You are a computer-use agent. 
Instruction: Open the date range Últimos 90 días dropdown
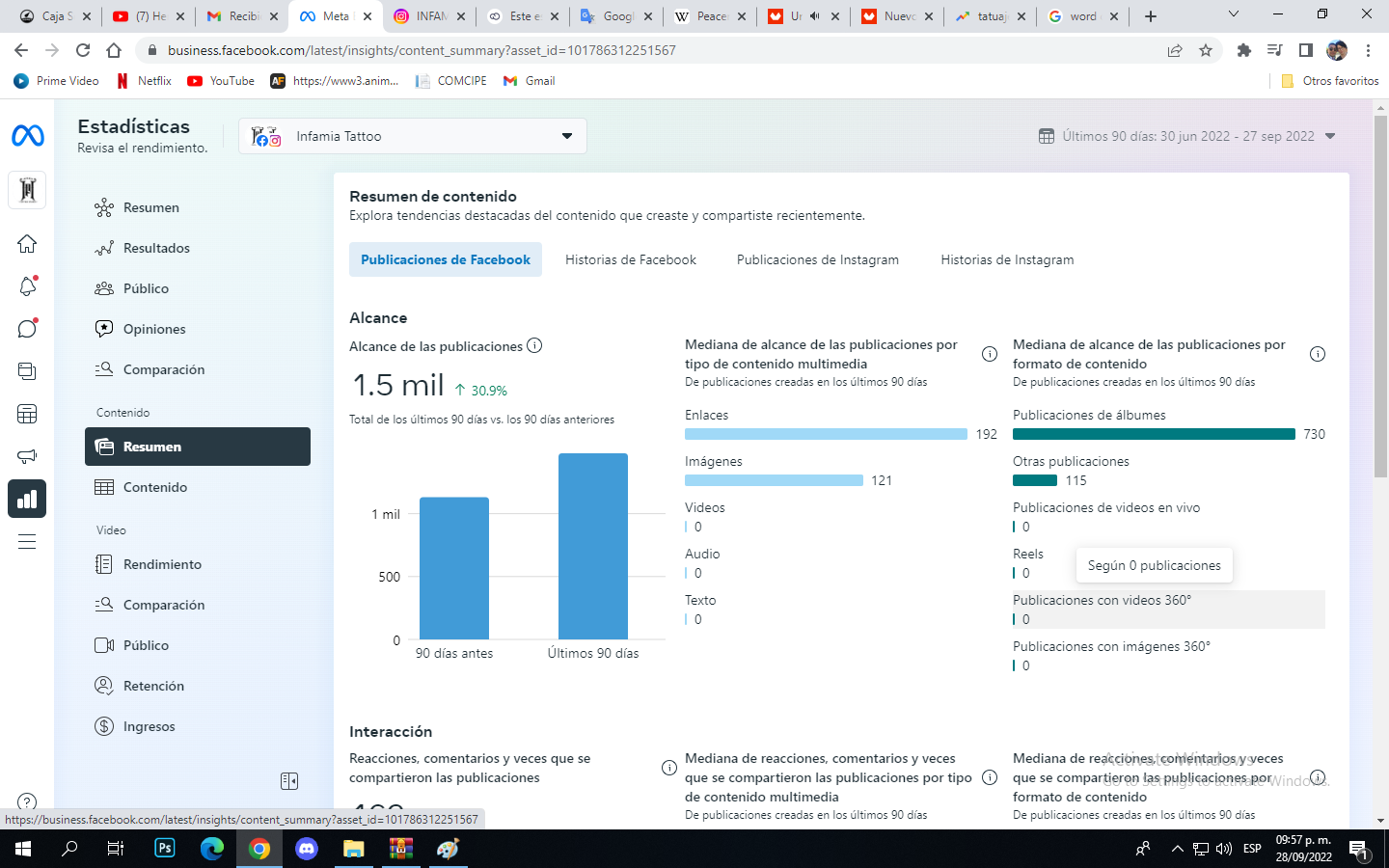coord(1187,136)
